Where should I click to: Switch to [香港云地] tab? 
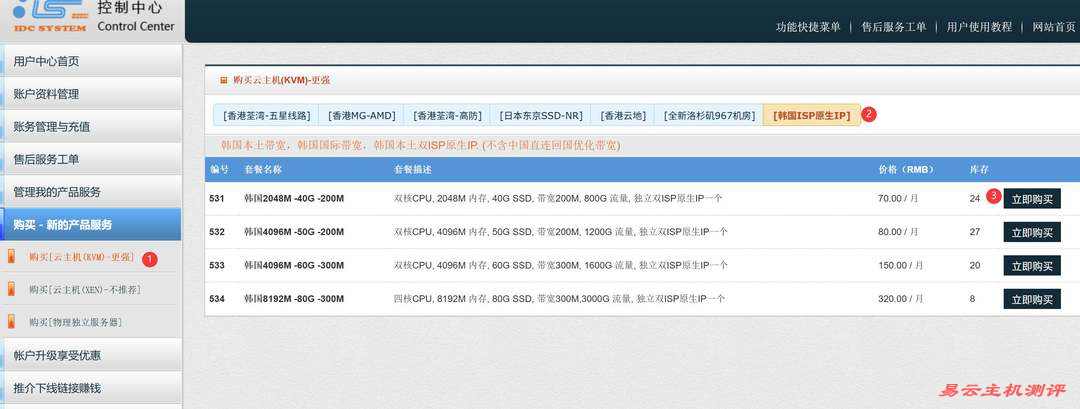[x=623, y=116]
